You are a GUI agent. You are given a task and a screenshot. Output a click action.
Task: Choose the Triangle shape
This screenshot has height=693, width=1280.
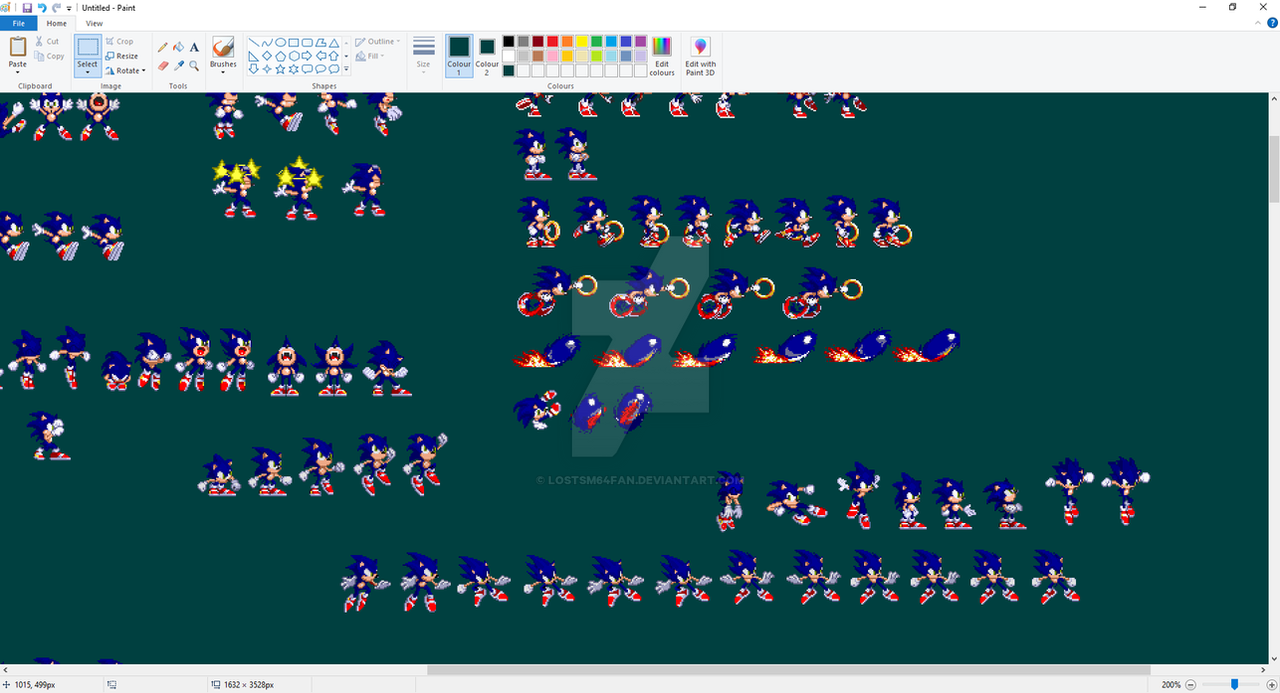(333, 43)
